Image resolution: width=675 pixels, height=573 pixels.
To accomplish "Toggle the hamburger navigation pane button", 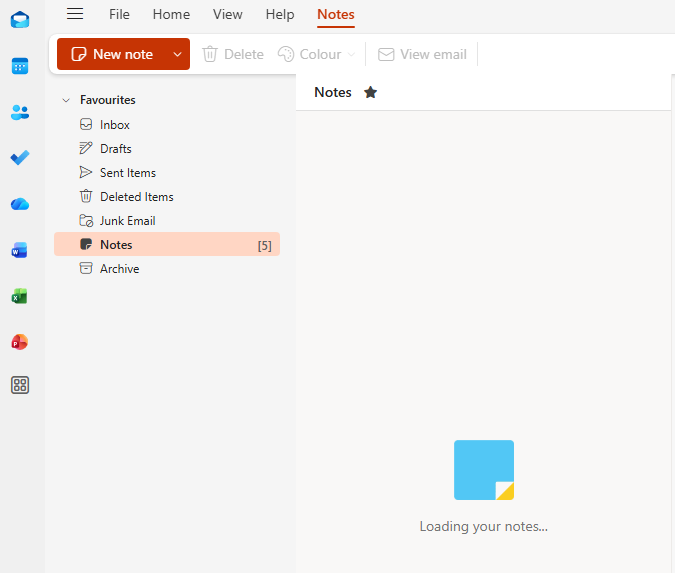I will [x=75, y=14].
